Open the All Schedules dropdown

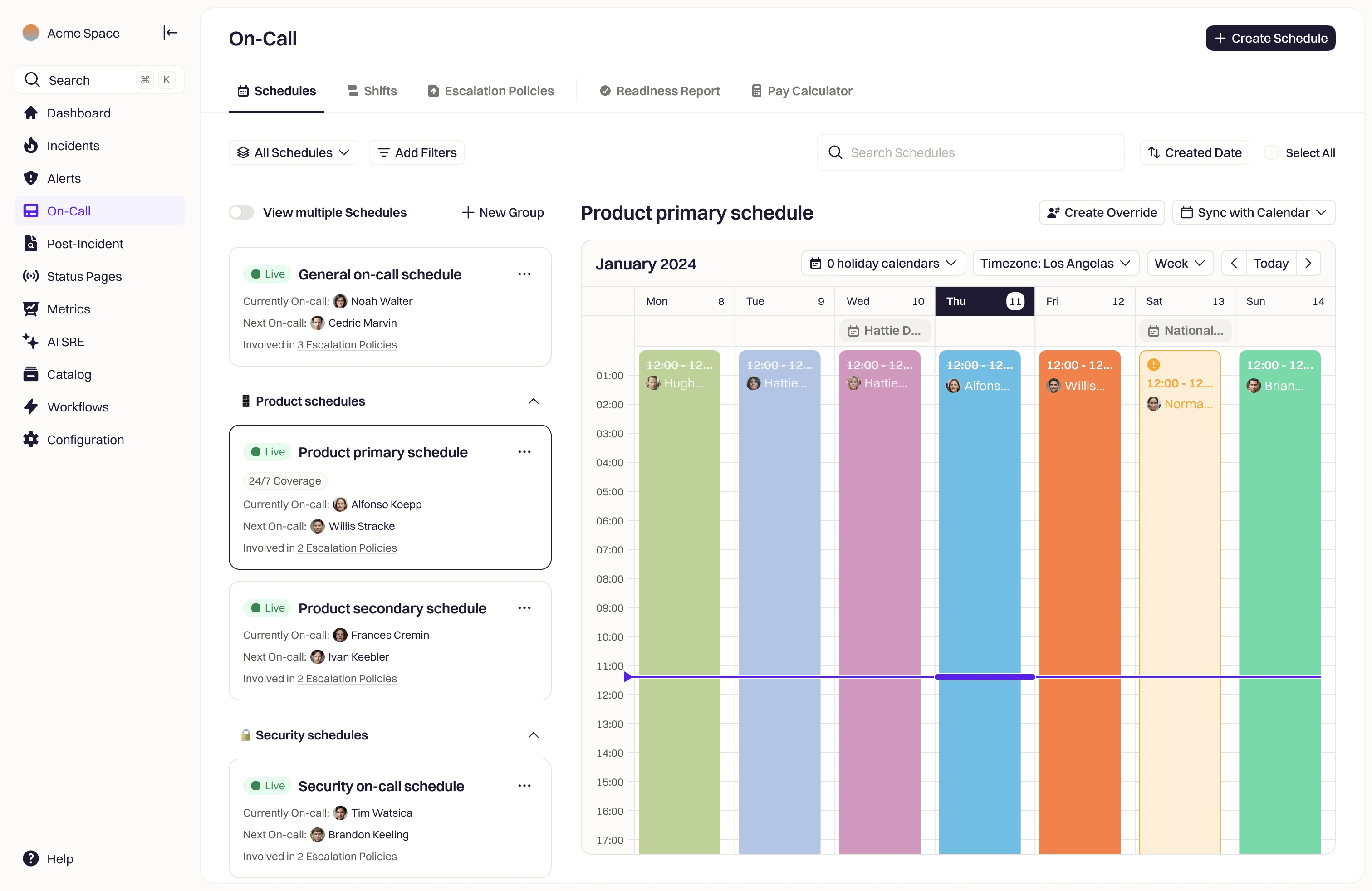pos(294,153)
